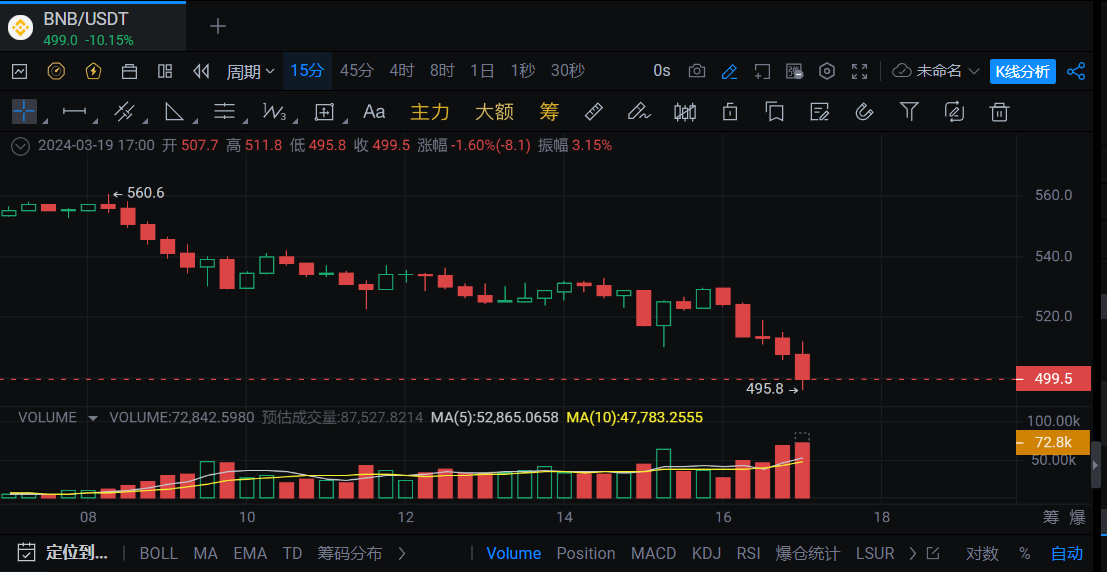This screenshot has height=572, width=1107.
Task: Toggle logarithmic scale (对数)
Action: coord(981,553)
